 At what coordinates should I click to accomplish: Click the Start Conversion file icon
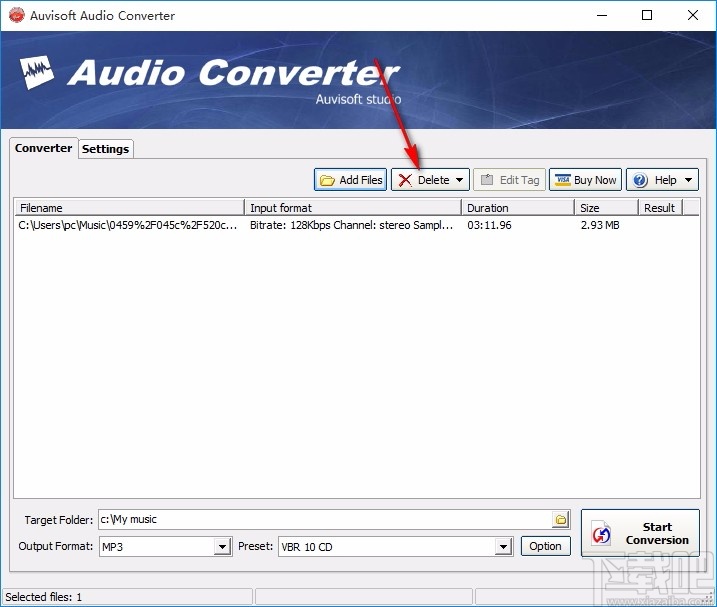[x=601, y=533]
